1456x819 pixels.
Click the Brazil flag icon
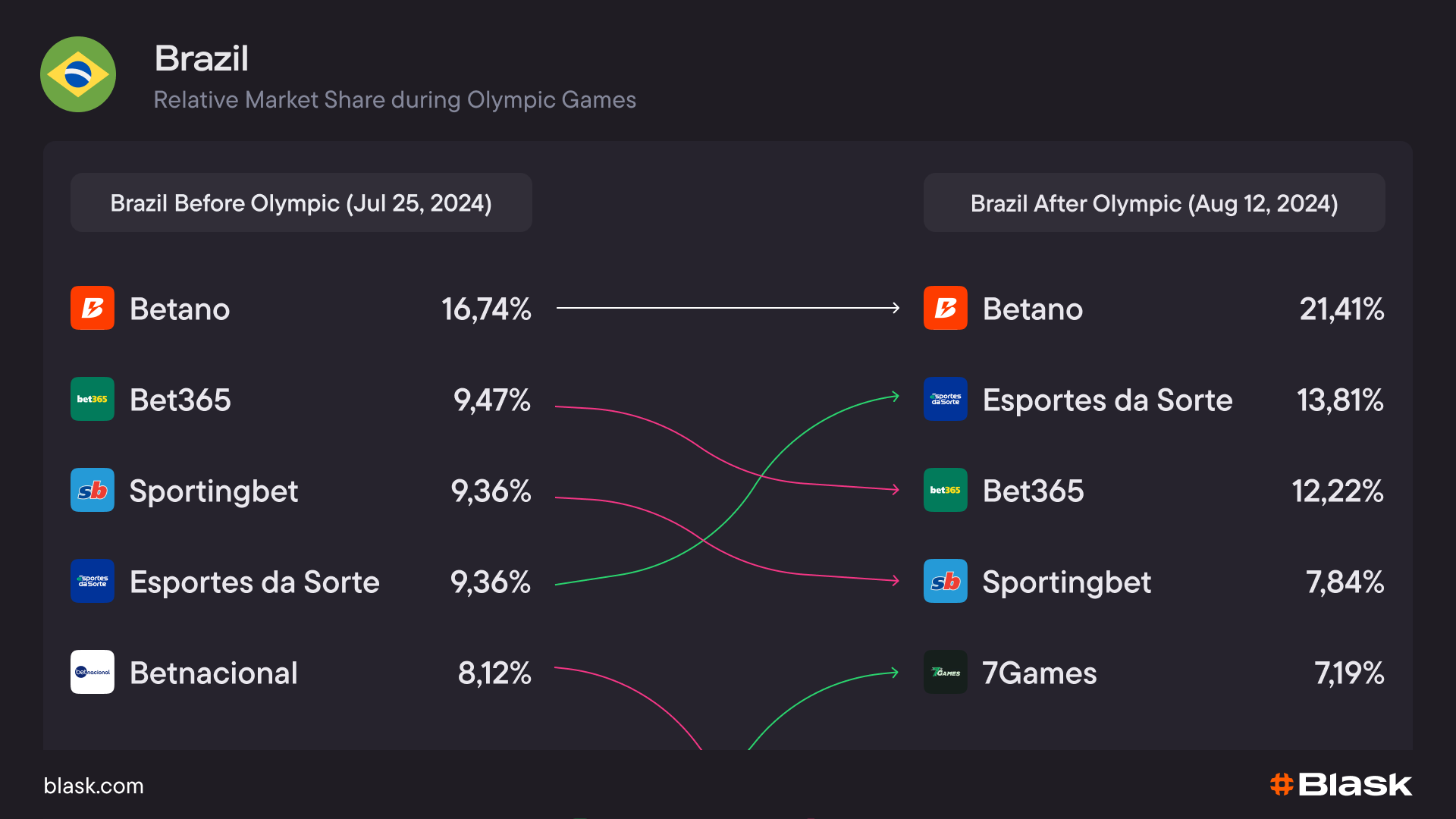point(78,74)
